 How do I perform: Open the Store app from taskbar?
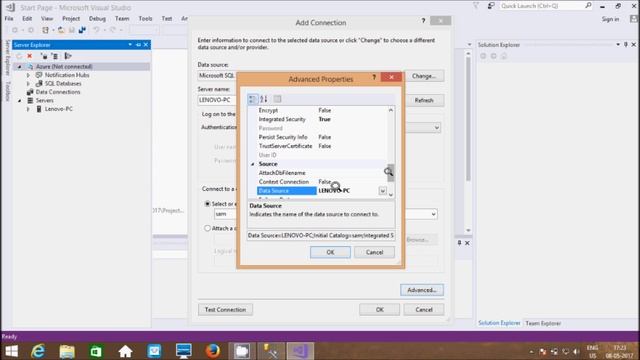(x=96, y=351)
